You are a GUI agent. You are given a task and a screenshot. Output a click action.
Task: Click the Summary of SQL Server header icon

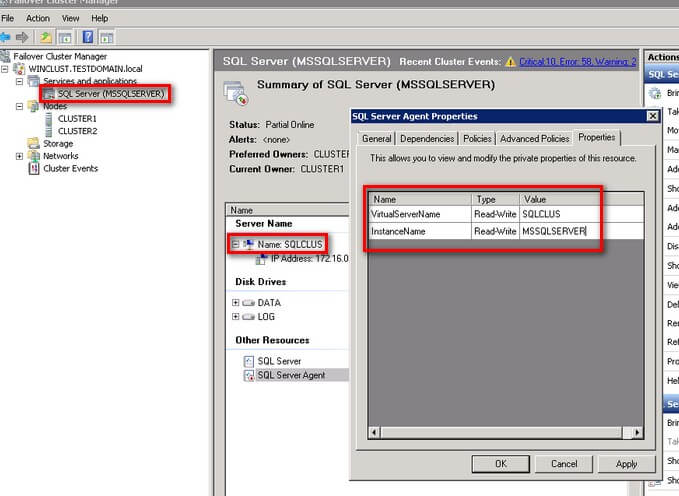pyautogui.click(x=236, y=93)
